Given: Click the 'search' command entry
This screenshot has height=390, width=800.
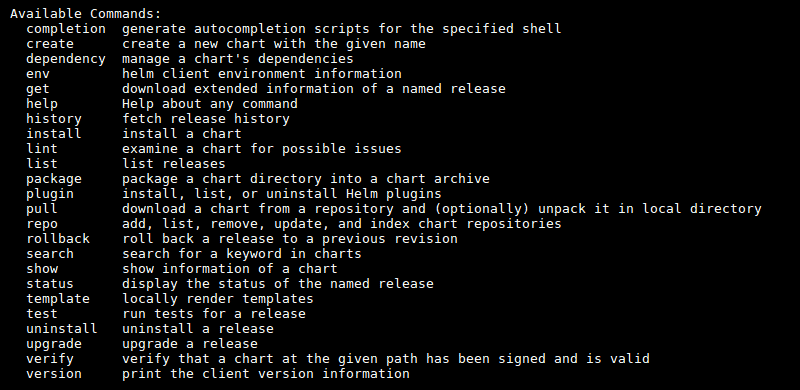Looking at the screenshot, I should point(50,254).
